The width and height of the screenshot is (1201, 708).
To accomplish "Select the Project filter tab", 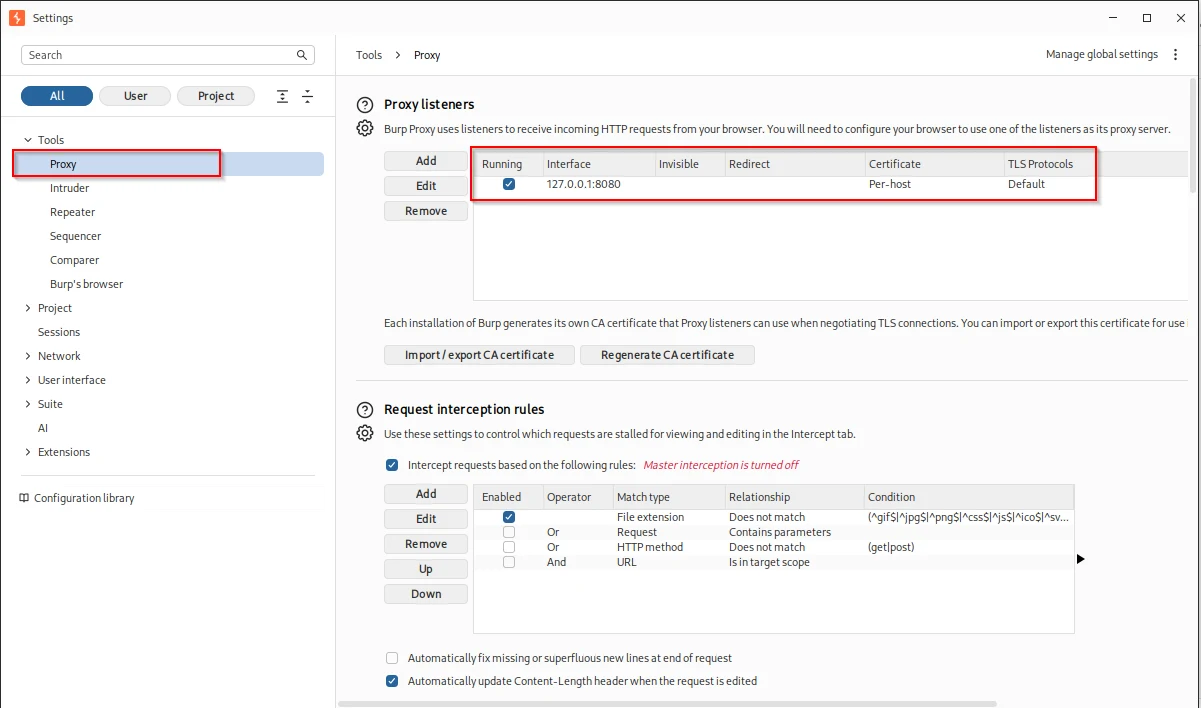I will tap(216, 96).
